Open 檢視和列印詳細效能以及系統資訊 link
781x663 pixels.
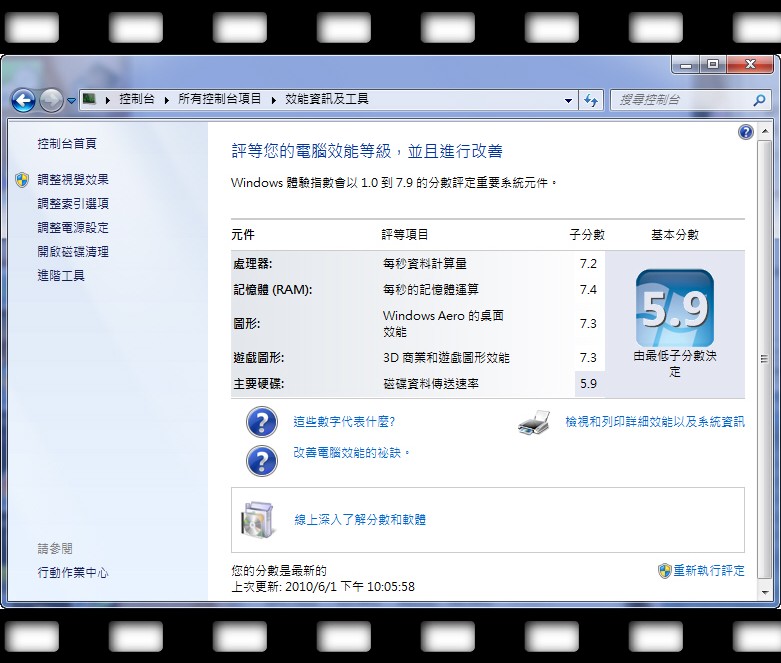click(655, 422)
